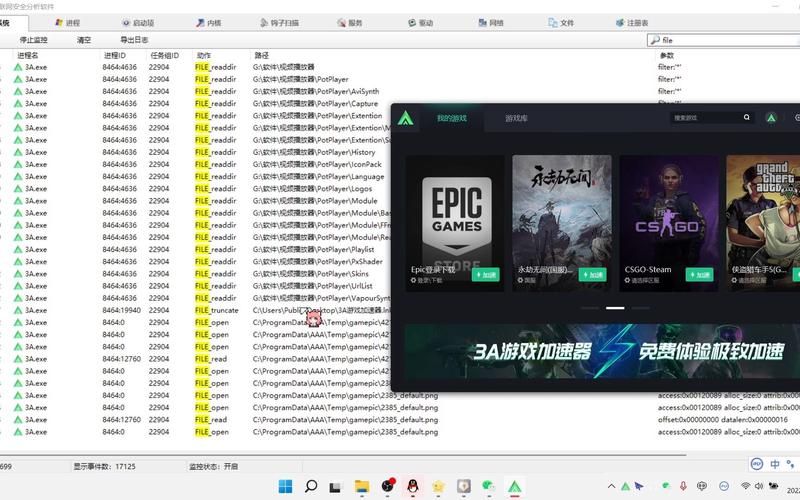Screen dimensions: 800x500
Task: Click 清空 to clear the log
Action: coord(84,40)
